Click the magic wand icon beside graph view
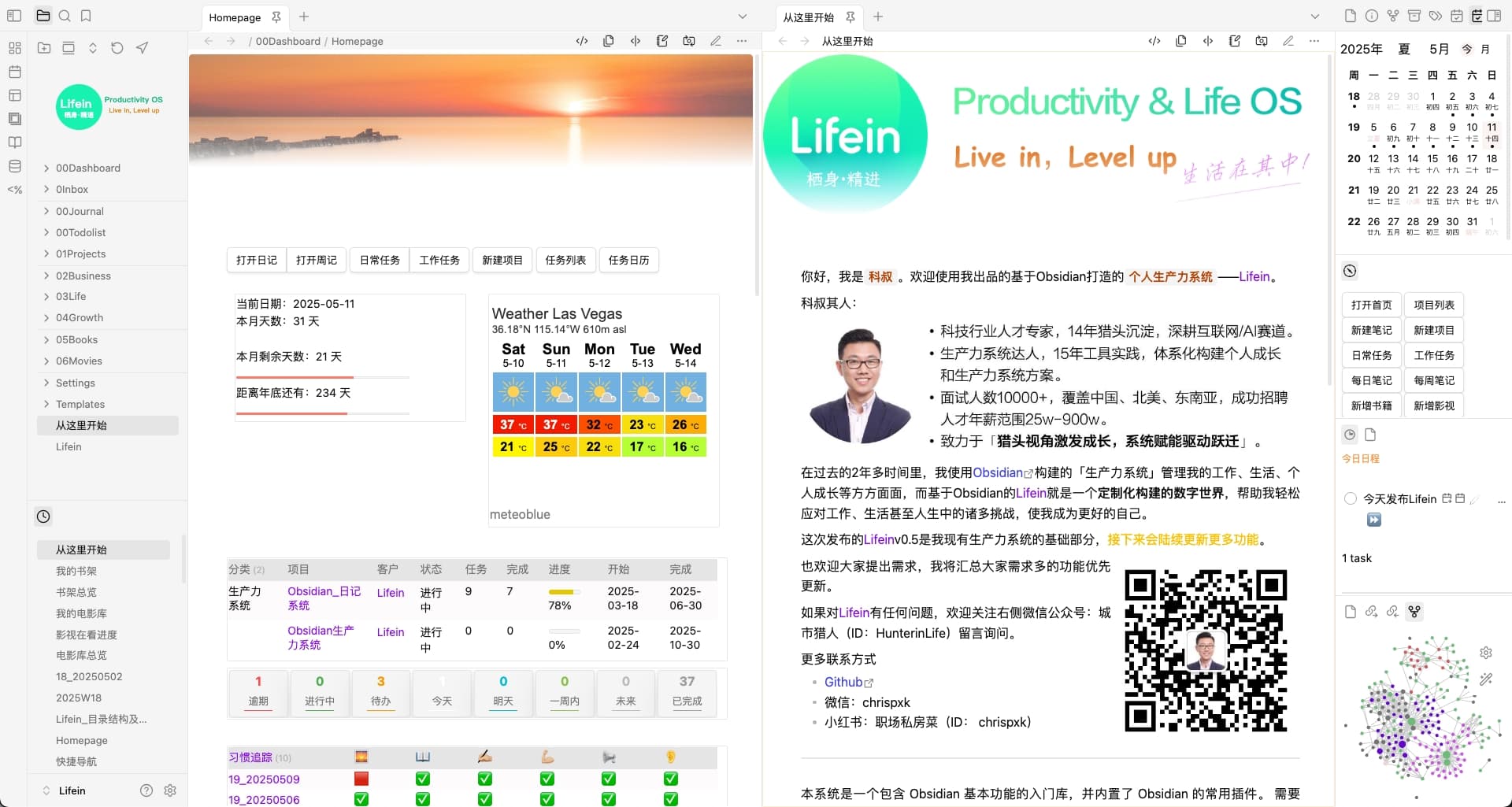 tap(1486, 679)
